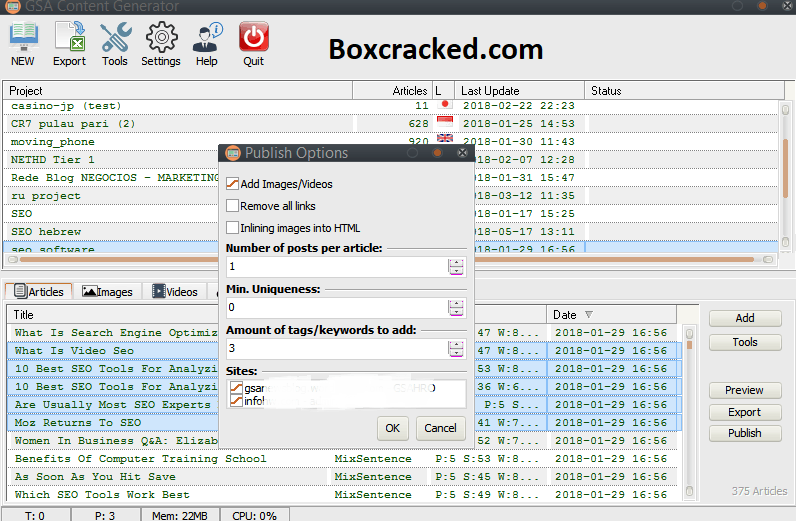Open Settings gear icon
This screenshot has width=796, height=521.
click(161, 44)
